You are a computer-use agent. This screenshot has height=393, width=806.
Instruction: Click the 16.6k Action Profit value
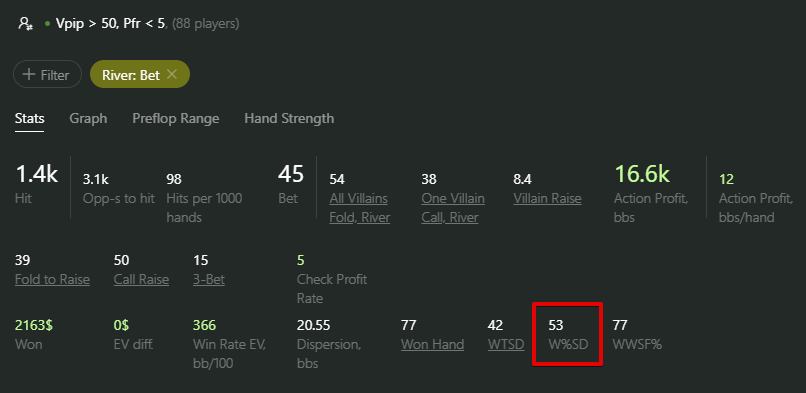642,174
